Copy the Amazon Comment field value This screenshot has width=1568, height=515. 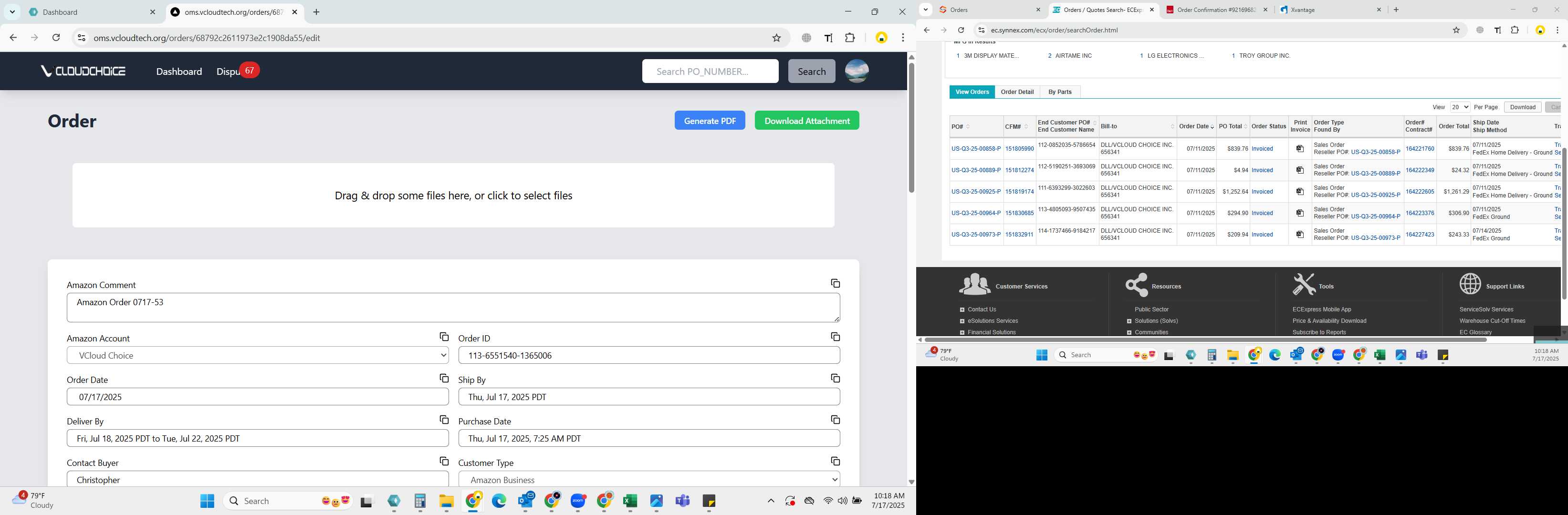[x=835, y=283]
